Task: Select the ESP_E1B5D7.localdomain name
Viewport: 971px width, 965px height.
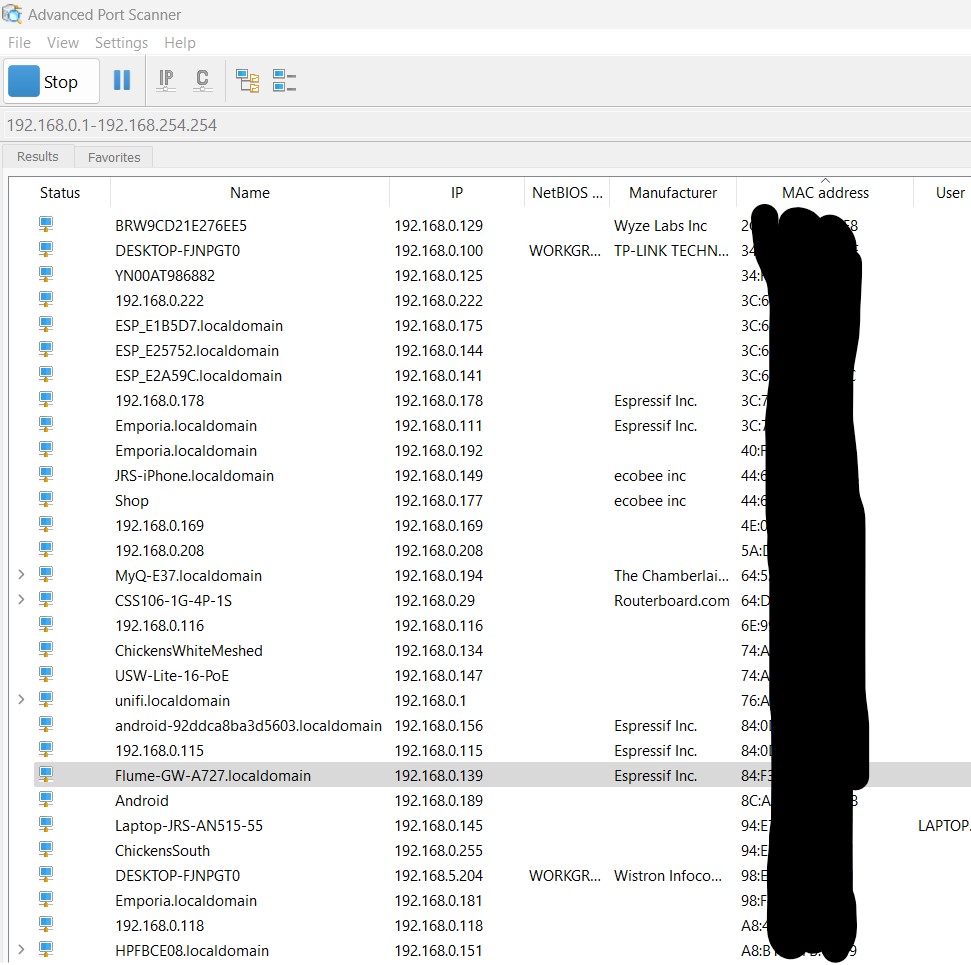Action: click(x=199, y=326)
